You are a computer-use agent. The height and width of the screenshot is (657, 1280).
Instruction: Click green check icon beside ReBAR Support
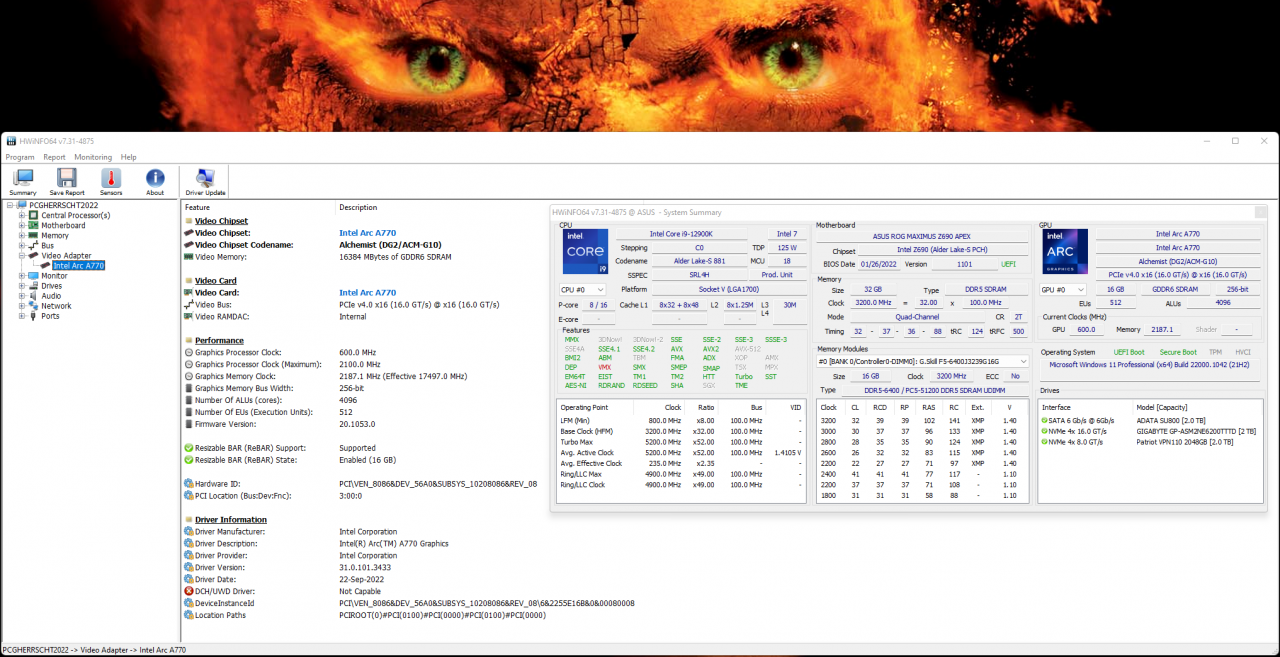pos(188,448)
